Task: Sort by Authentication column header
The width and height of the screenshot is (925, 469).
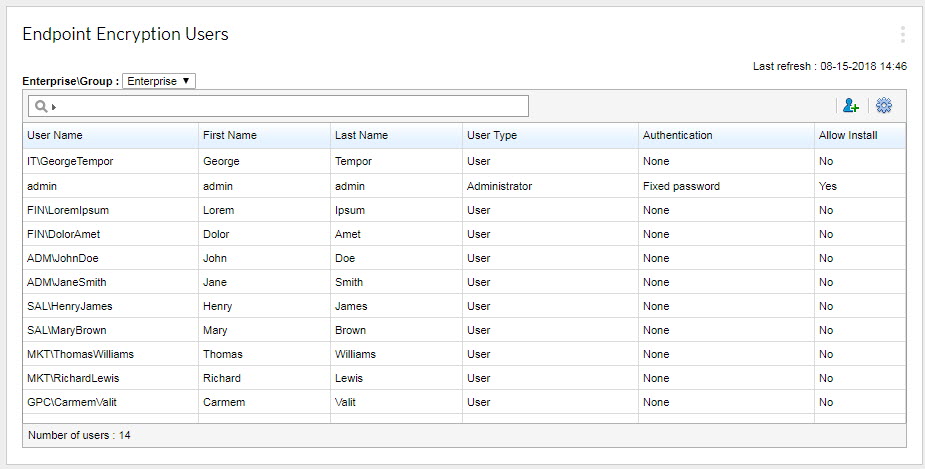Action: coord(677,135)
